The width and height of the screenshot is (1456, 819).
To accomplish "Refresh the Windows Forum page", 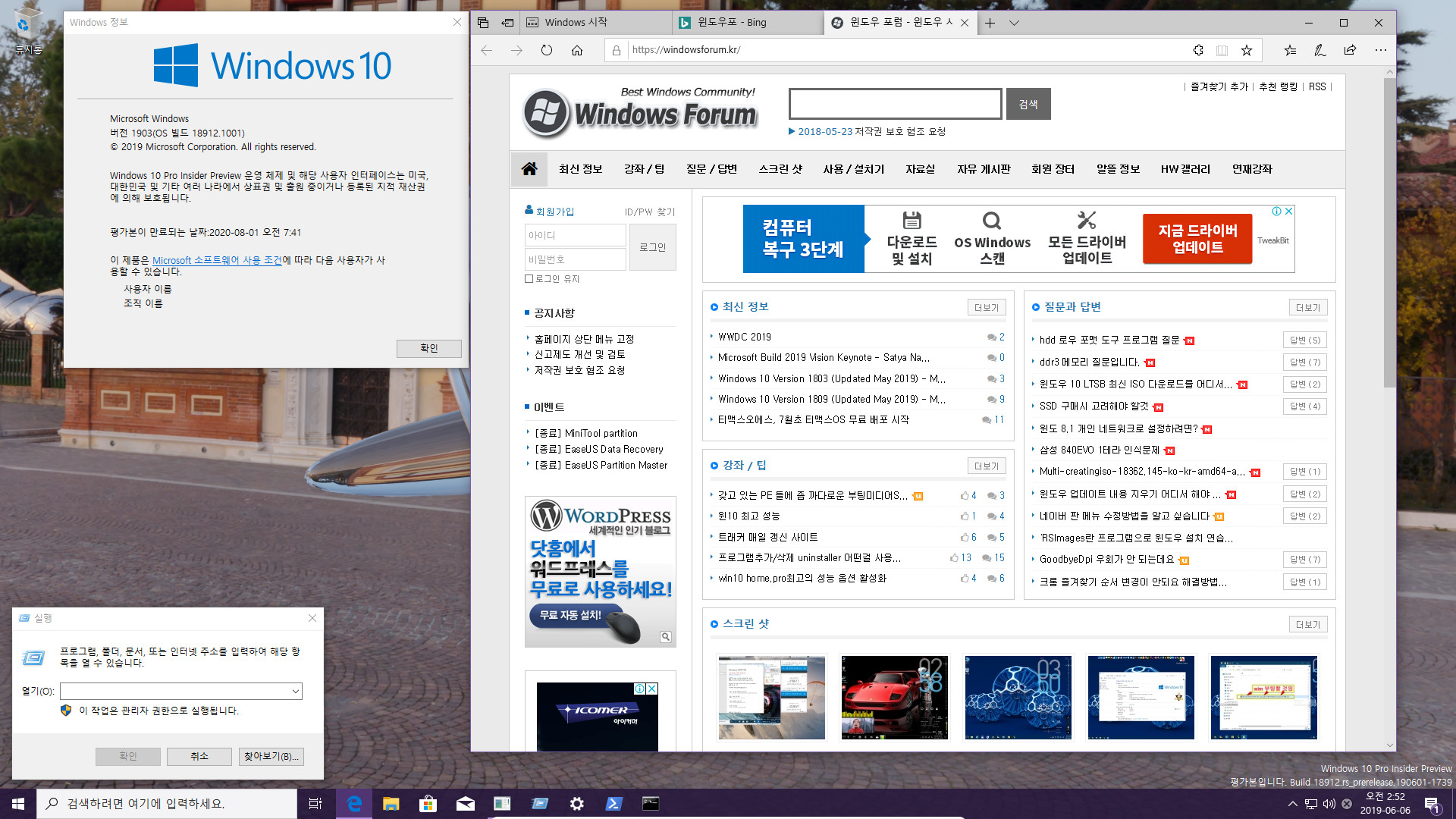I will pos(547,50).
